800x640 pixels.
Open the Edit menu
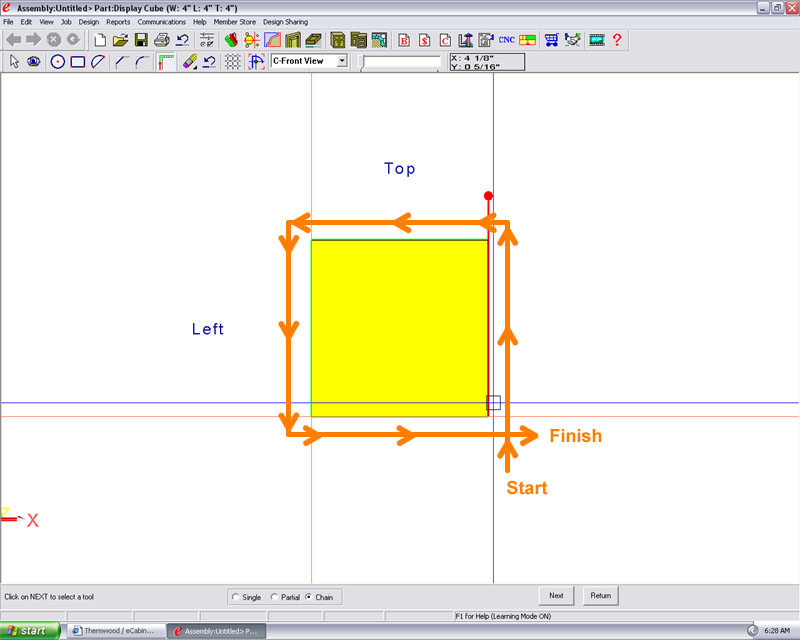(x=26, y=22)
